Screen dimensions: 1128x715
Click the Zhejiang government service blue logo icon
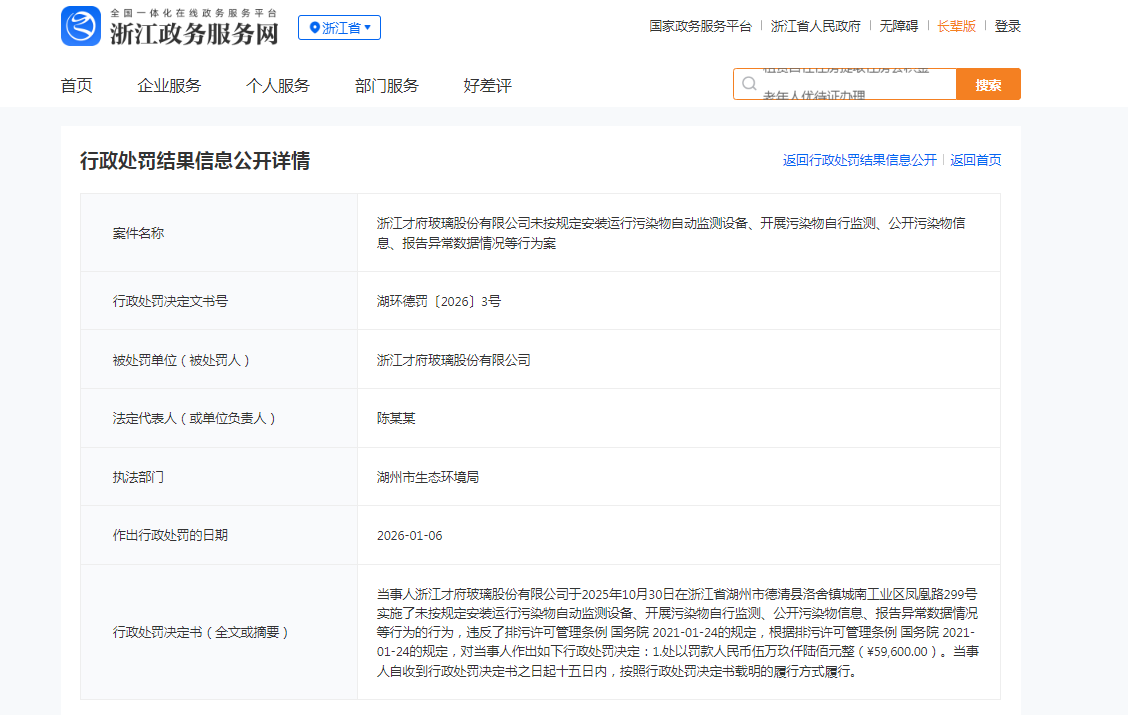pyautogui.click(x=81, y=26)
